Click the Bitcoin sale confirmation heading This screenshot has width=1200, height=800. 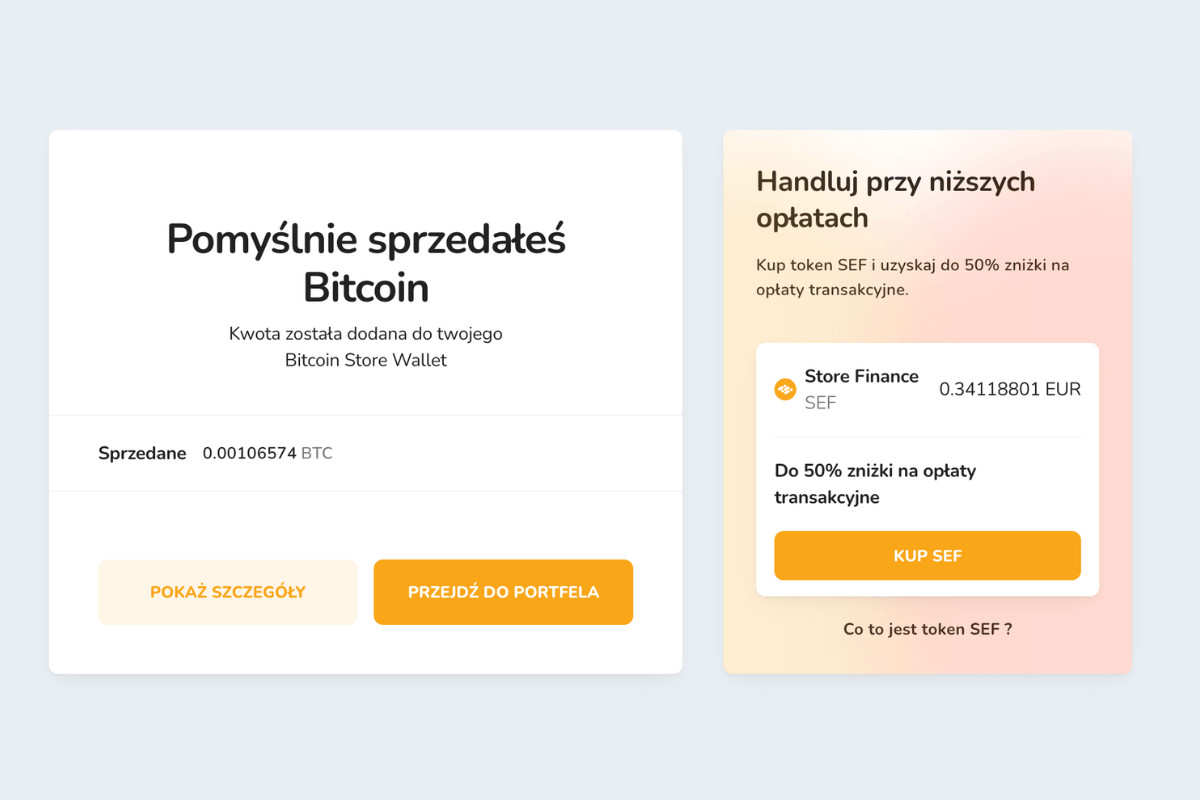[366, 263]
